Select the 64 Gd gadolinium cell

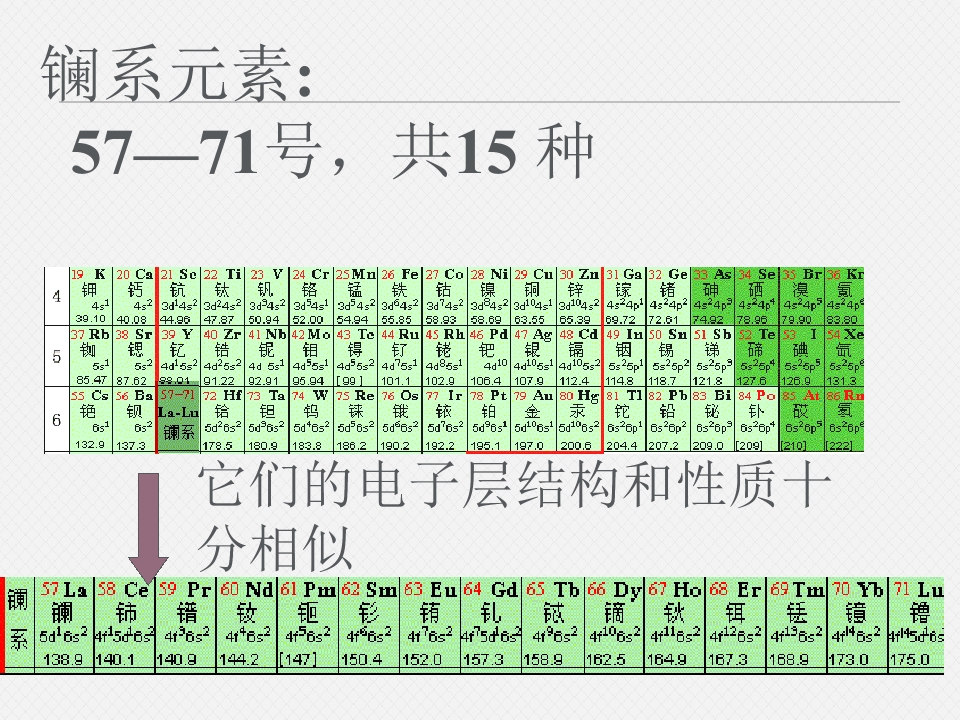[x=491, y=624]
